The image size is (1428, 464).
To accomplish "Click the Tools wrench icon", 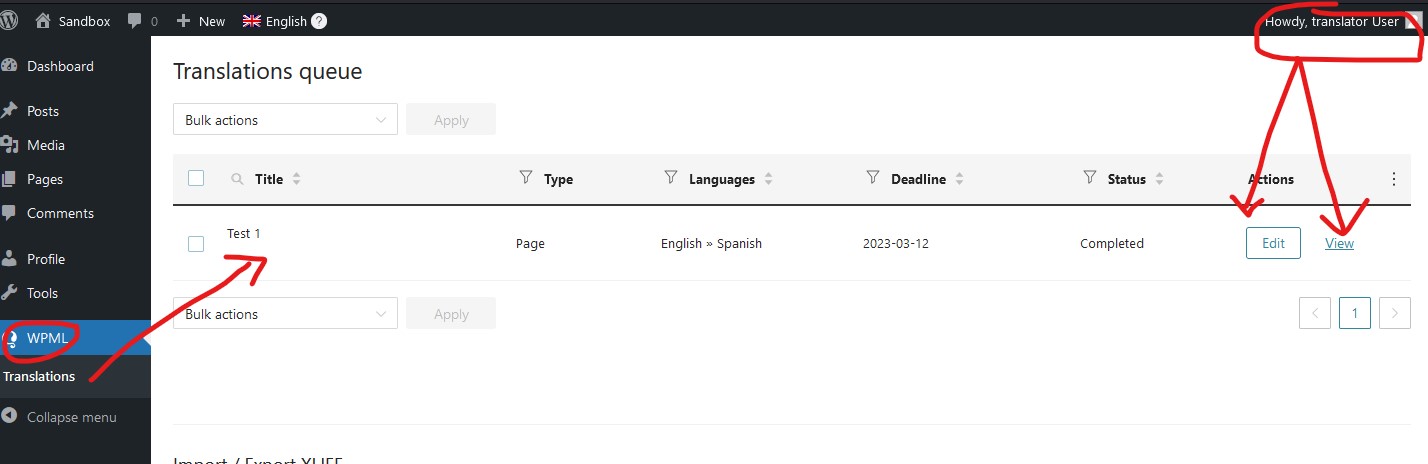I will click(x=10, y=293).
